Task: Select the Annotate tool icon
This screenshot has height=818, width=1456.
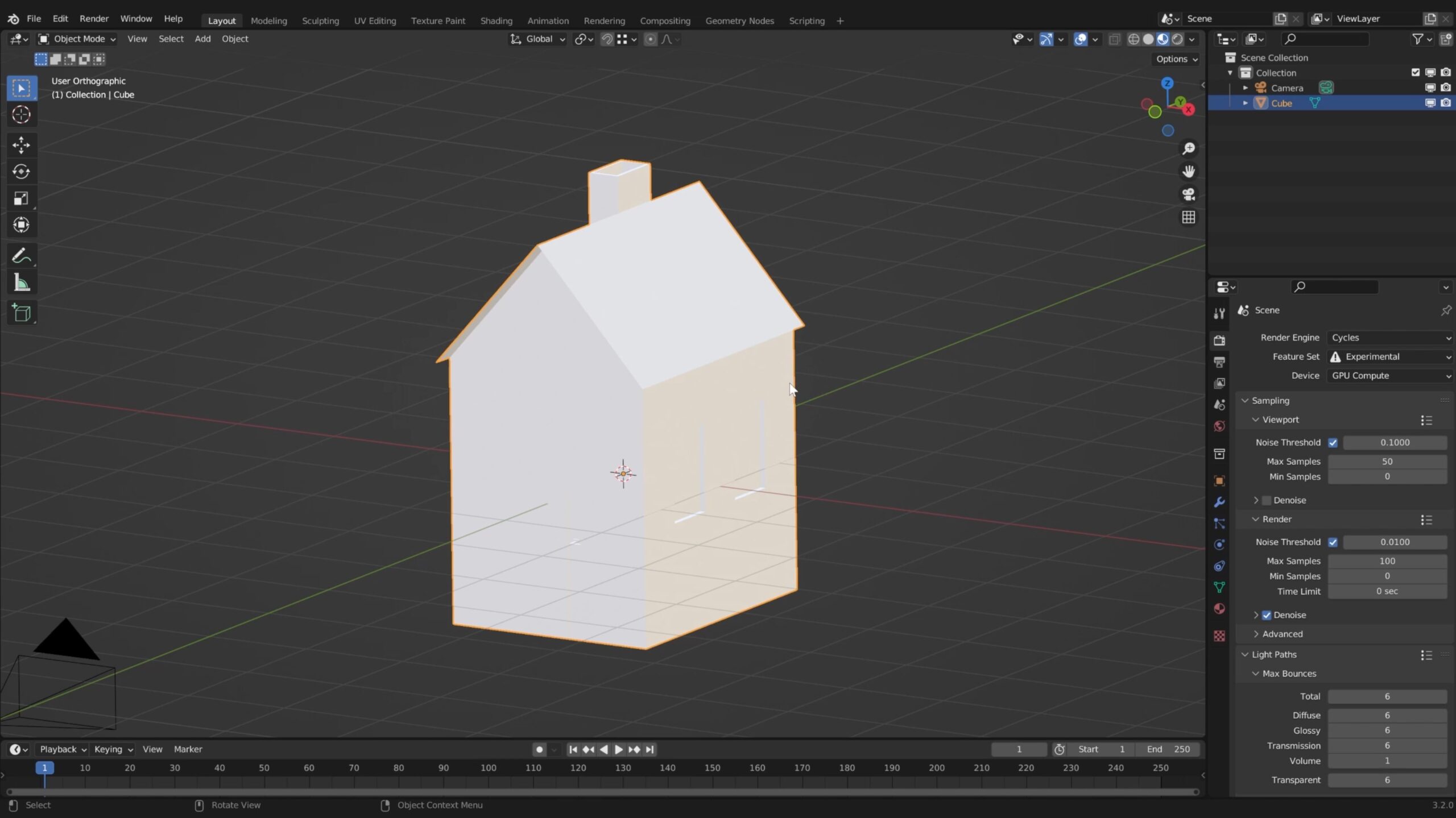Action: (x=21, y=255)
